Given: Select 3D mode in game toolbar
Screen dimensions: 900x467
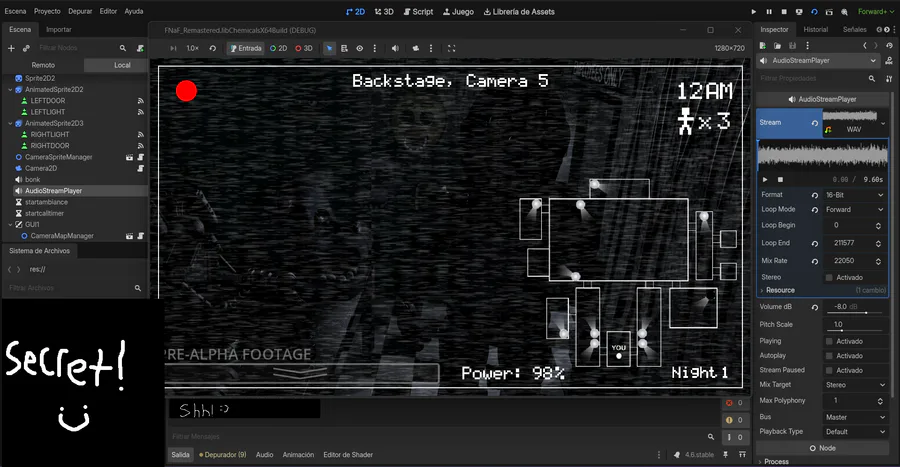Looking at the screenshot, I should tap(304, 49).
